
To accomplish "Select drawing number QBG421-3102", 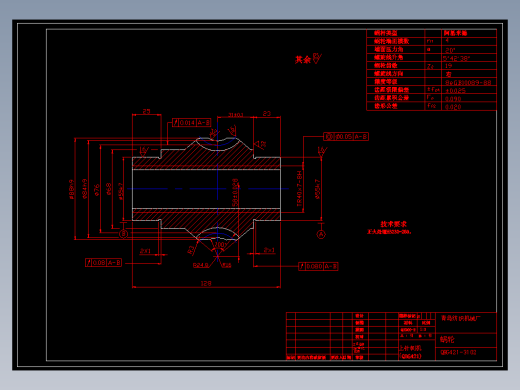I will click(458, 352).
